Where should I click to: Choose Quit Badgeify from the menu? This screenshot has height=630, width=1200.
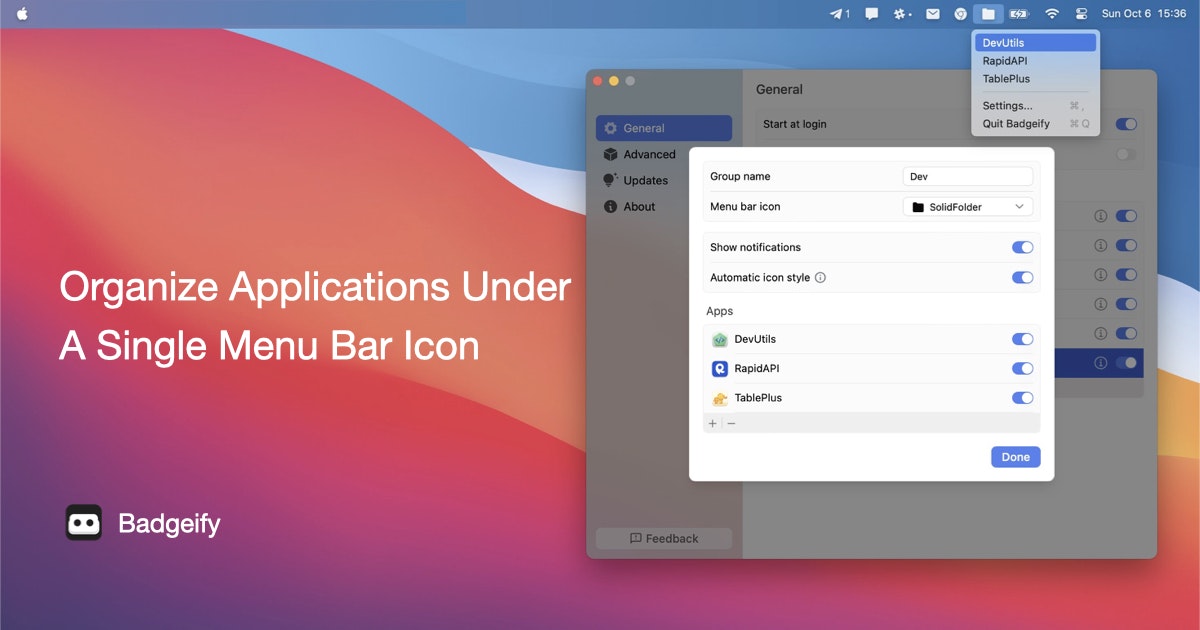click(1035, 124)
